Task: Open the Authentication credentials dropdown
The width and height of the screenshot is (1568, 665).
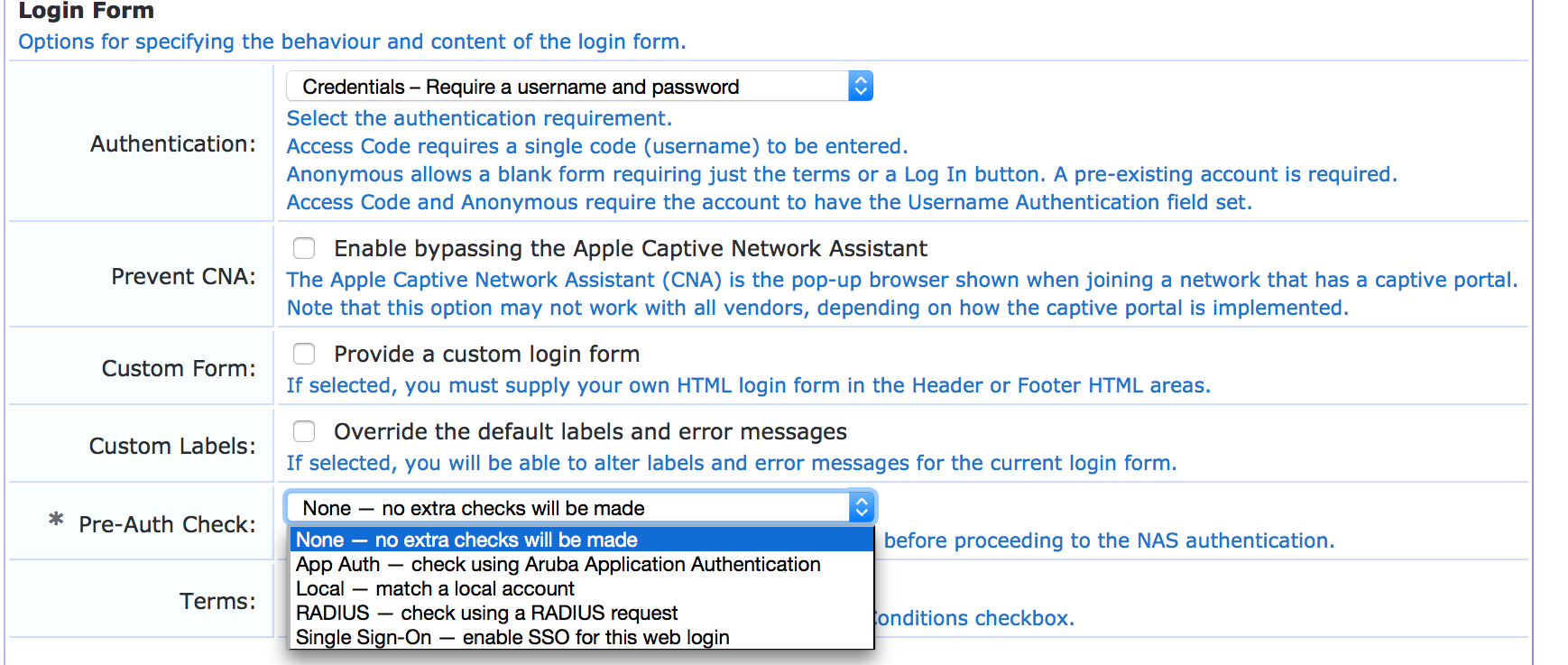Action: (x=568, y=87)
